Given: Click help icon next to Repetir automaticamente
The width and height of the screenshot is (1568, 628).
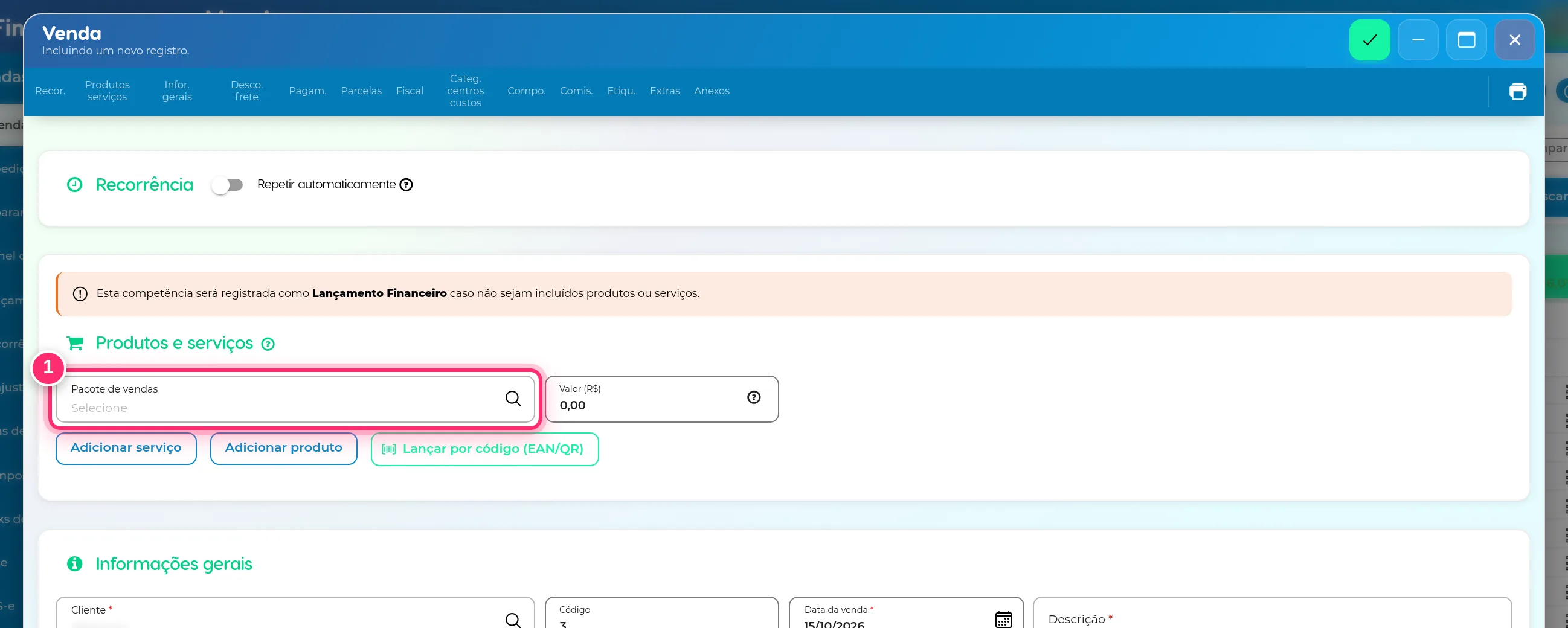Looking at the screenshot, I should click(x=406, y=185).
